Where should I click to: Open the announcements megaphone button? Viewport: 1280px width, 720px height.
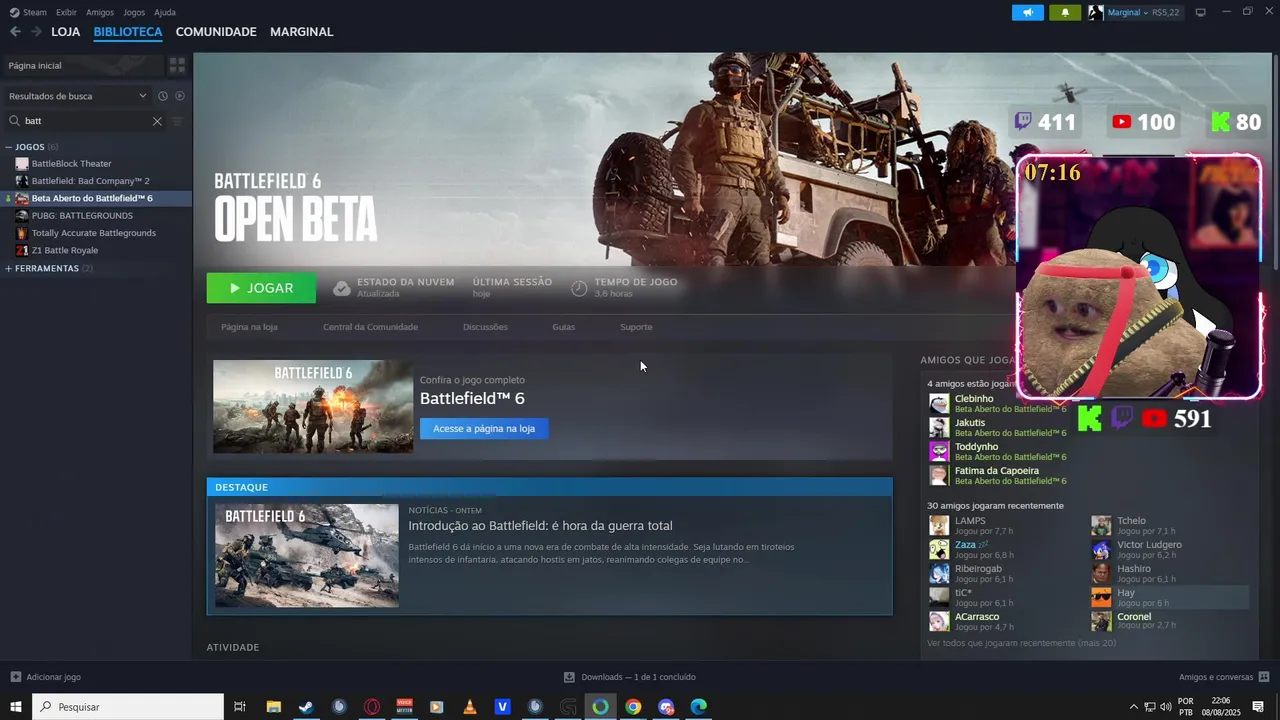[1027, 13]
